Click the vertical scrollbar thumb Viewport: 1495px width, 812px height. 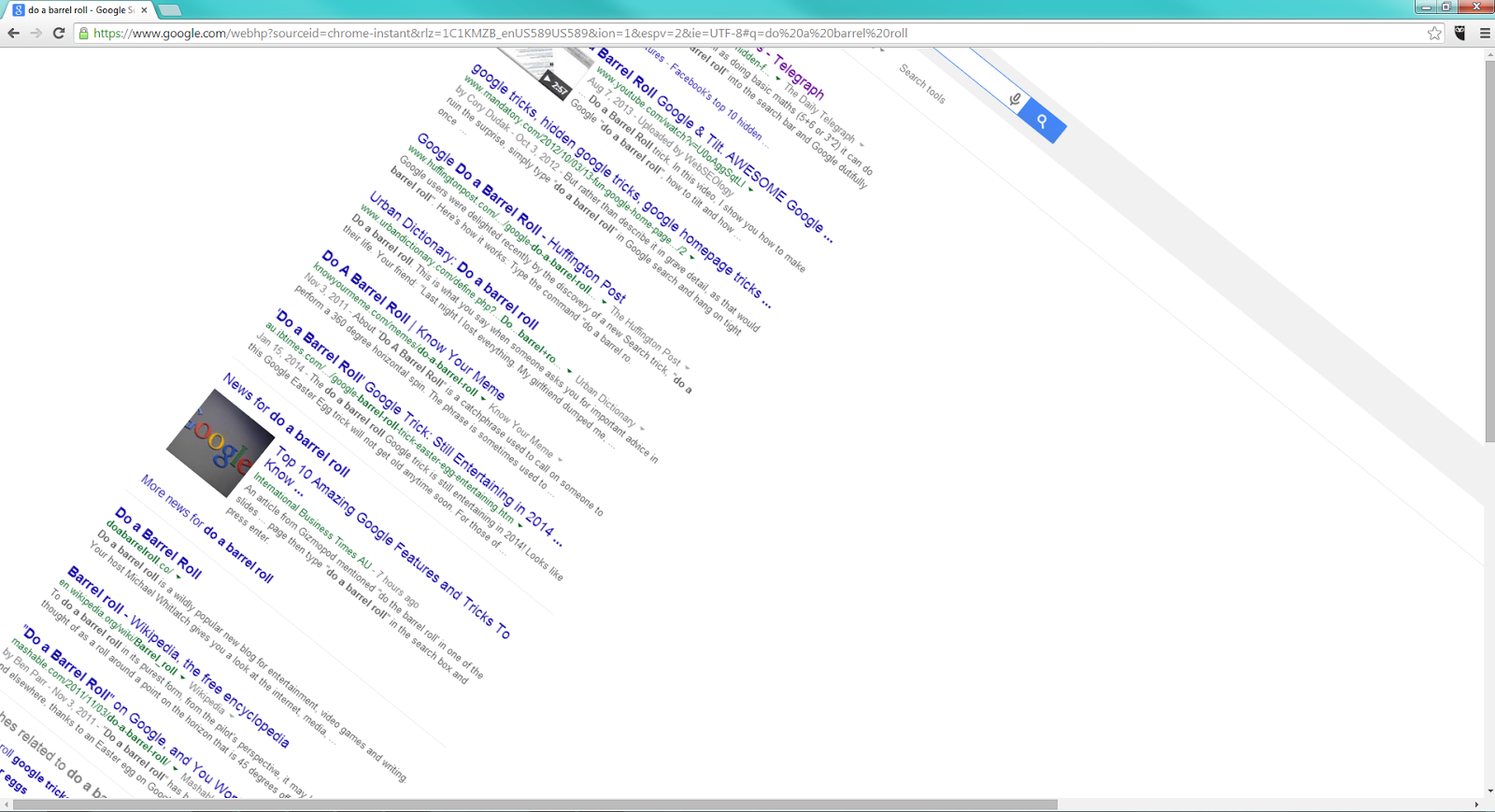1489,250
